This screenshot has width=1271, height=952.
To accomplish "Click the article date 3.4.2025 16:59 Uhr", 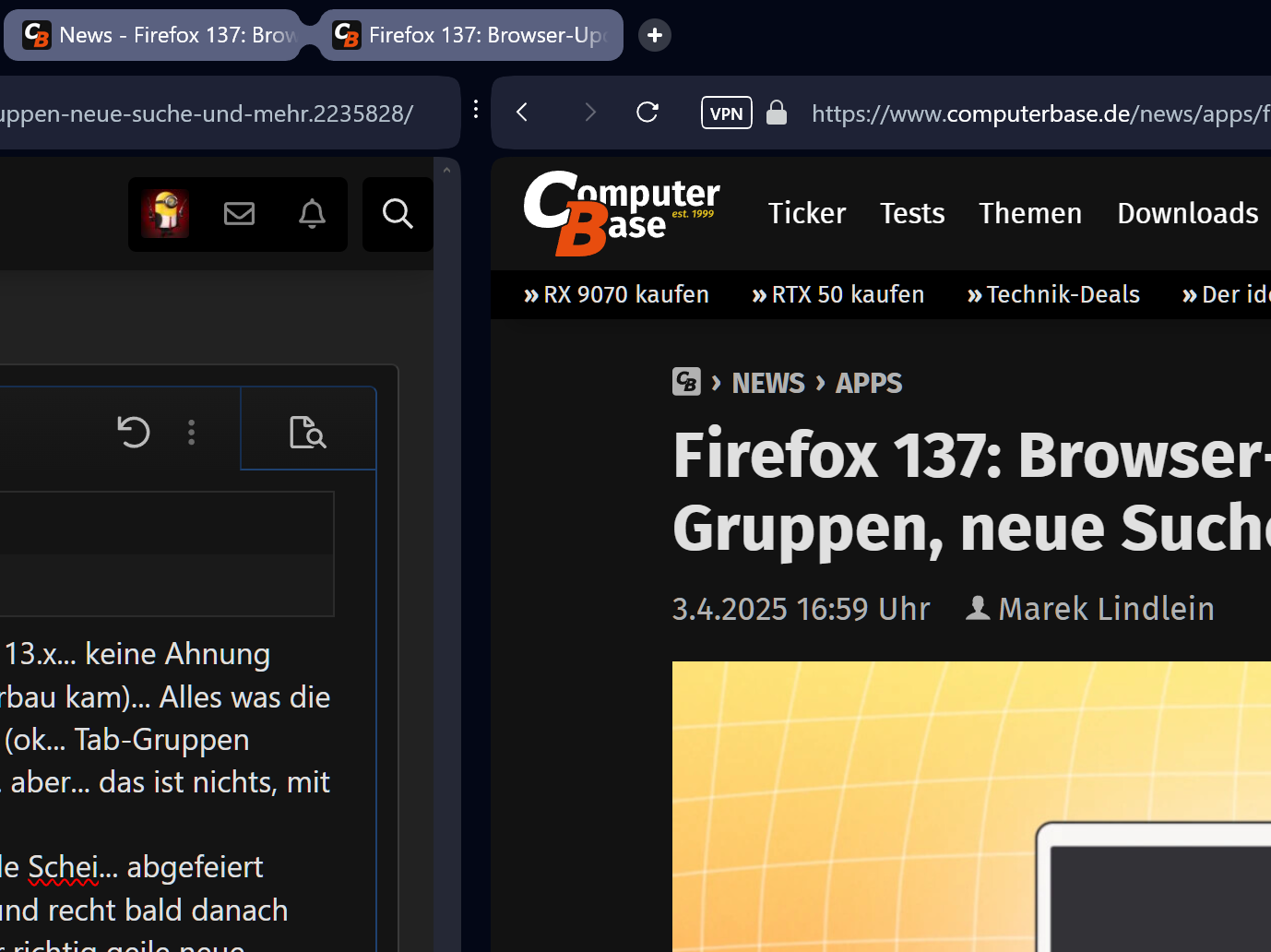I will click(801, 609).
